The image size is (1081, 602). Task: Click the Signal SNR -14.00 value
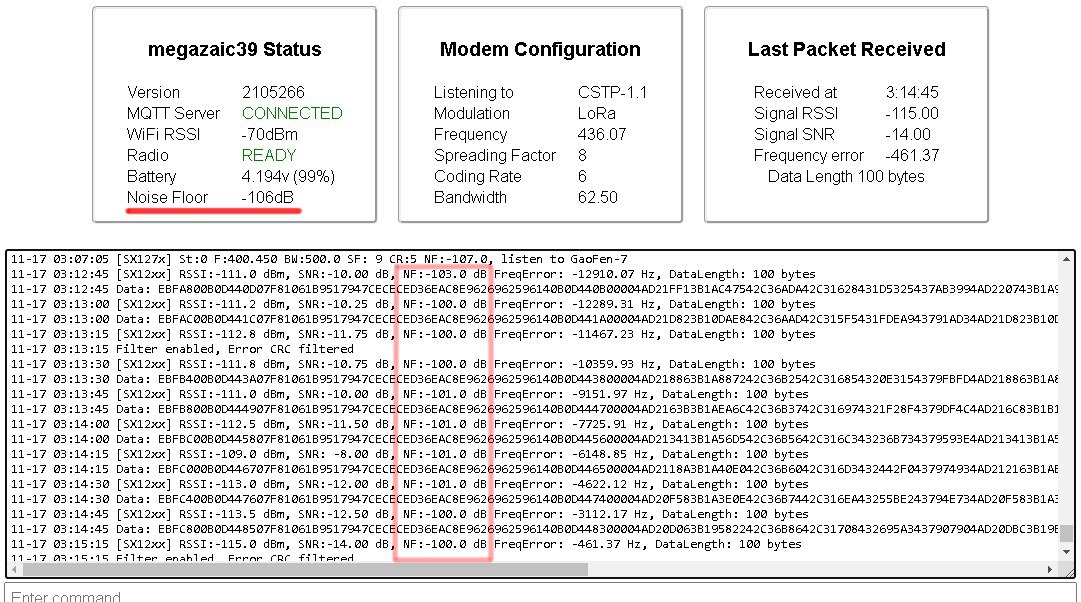coord(908,134)
